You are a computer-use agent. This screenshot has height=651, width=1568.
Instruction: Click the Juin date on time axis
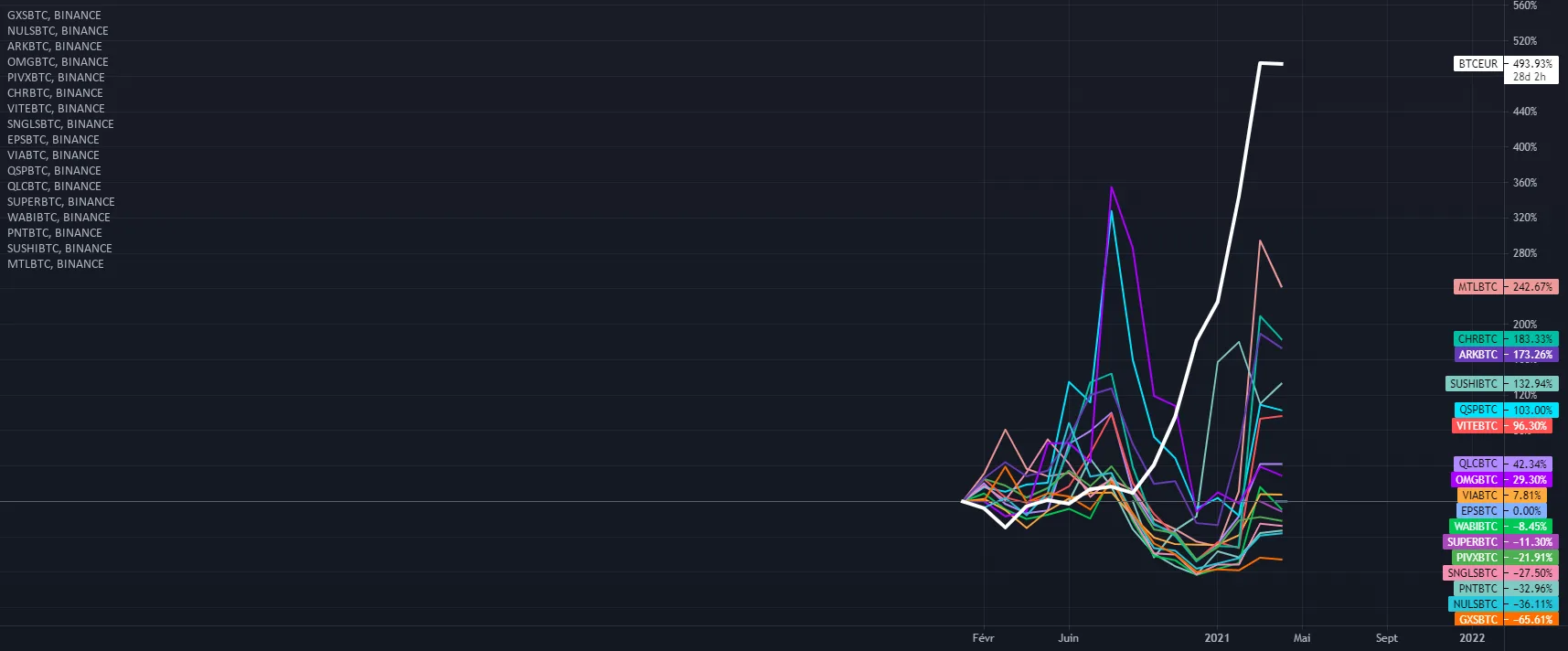point(1068,638)
